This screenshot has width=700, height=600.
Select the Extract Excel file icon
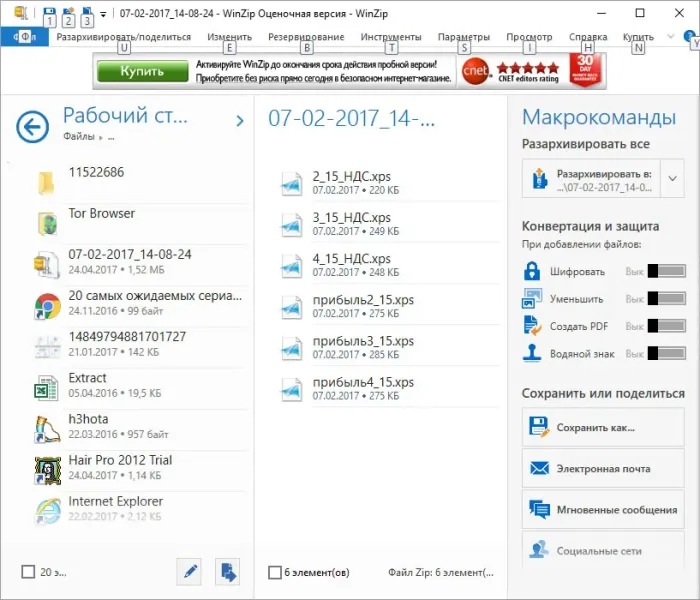click(x=46, y=388)
